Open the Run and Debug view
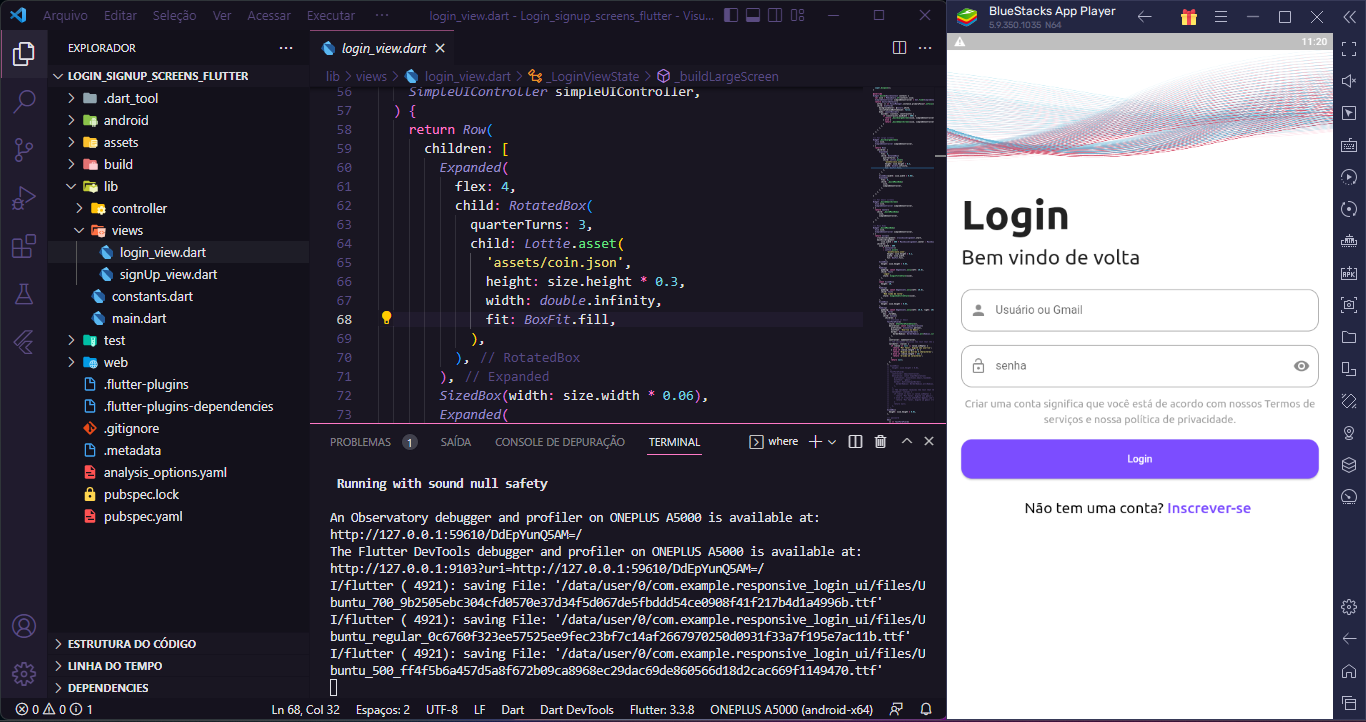The image size is (1366, 722). pos(22,197)
